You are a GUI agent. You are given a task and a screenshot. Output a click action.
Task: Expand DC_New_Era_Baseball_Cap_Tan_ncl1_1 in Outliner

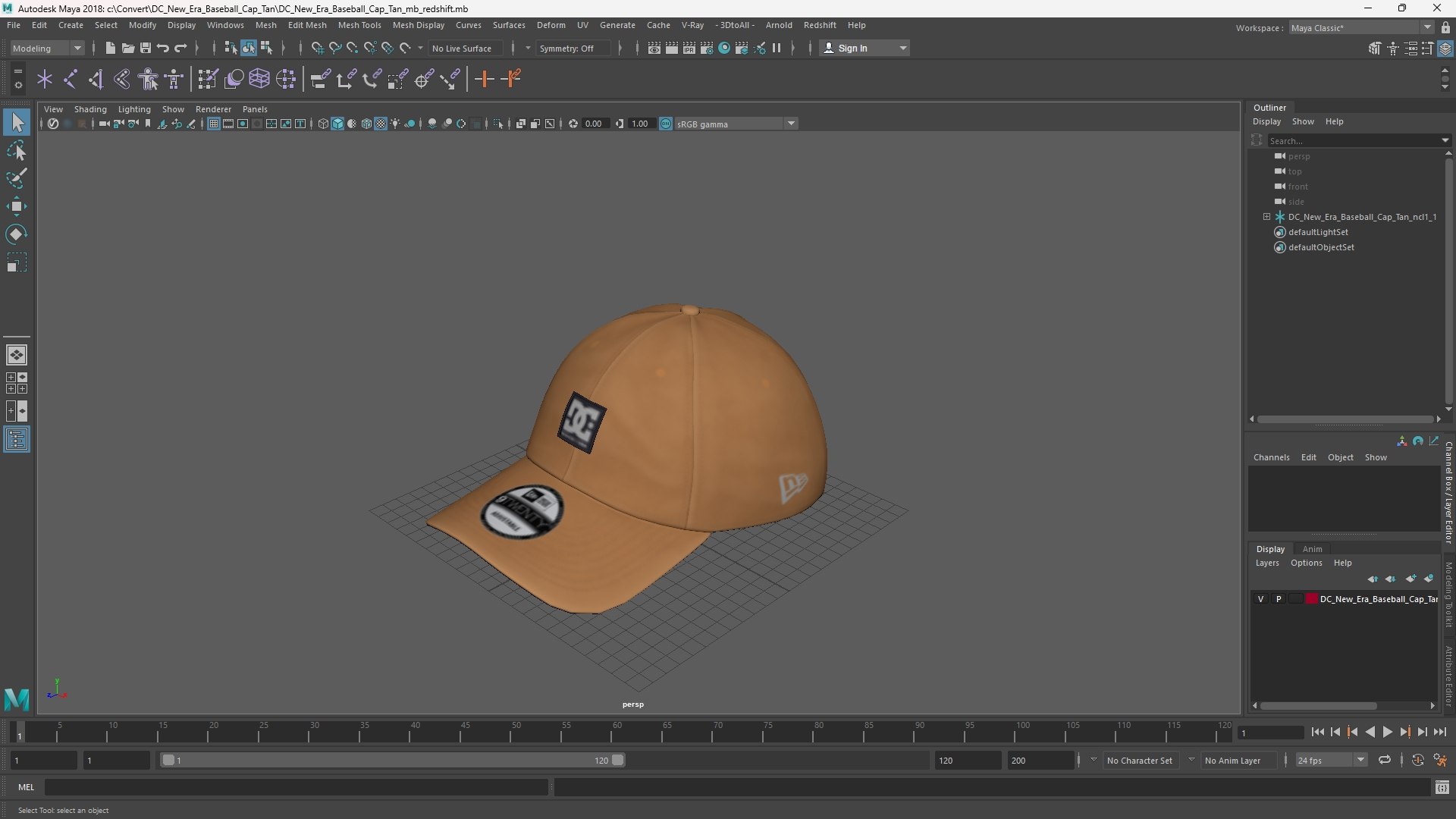pos(1266,217)
